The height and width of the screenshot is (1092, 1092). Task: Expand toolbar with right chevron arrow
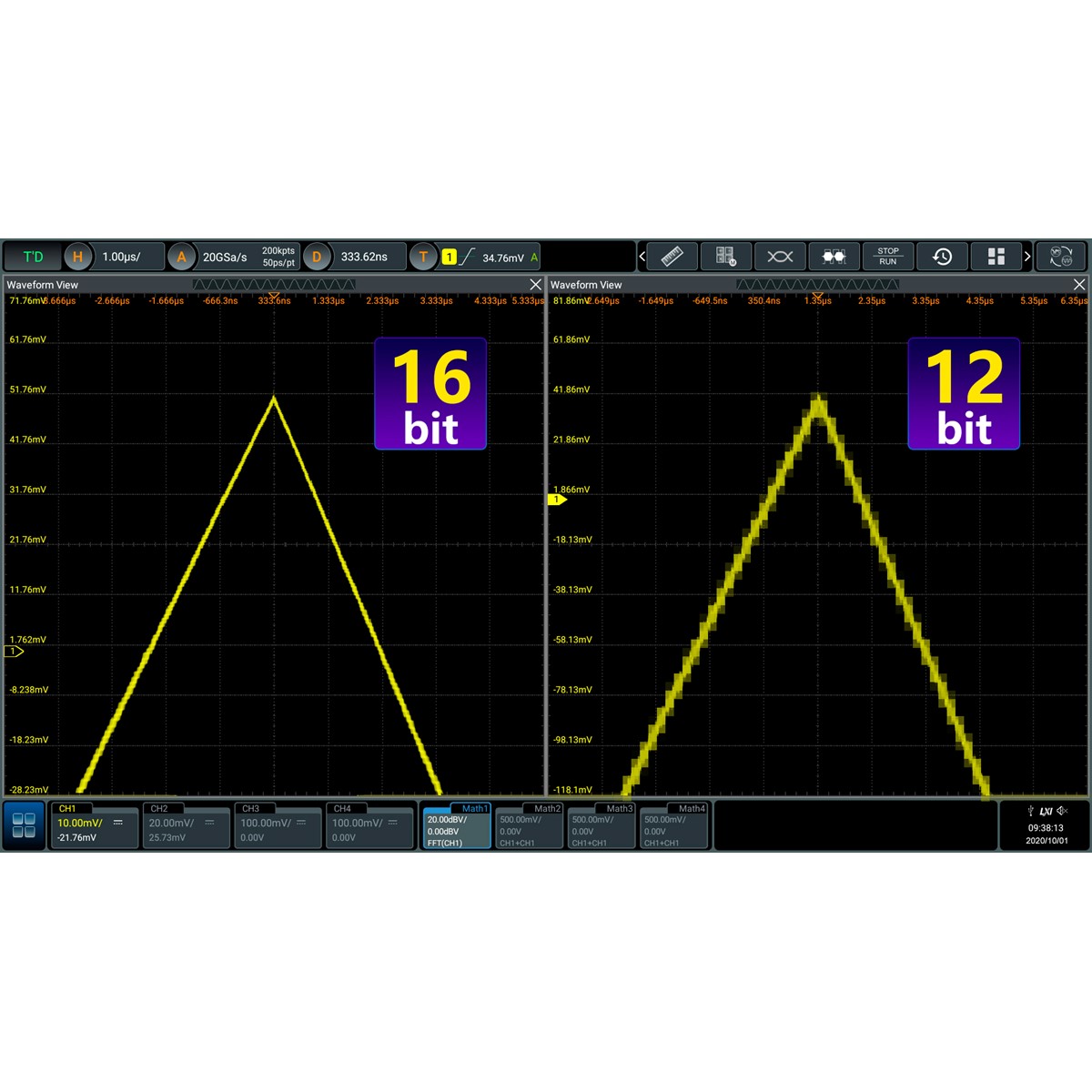1027,257
